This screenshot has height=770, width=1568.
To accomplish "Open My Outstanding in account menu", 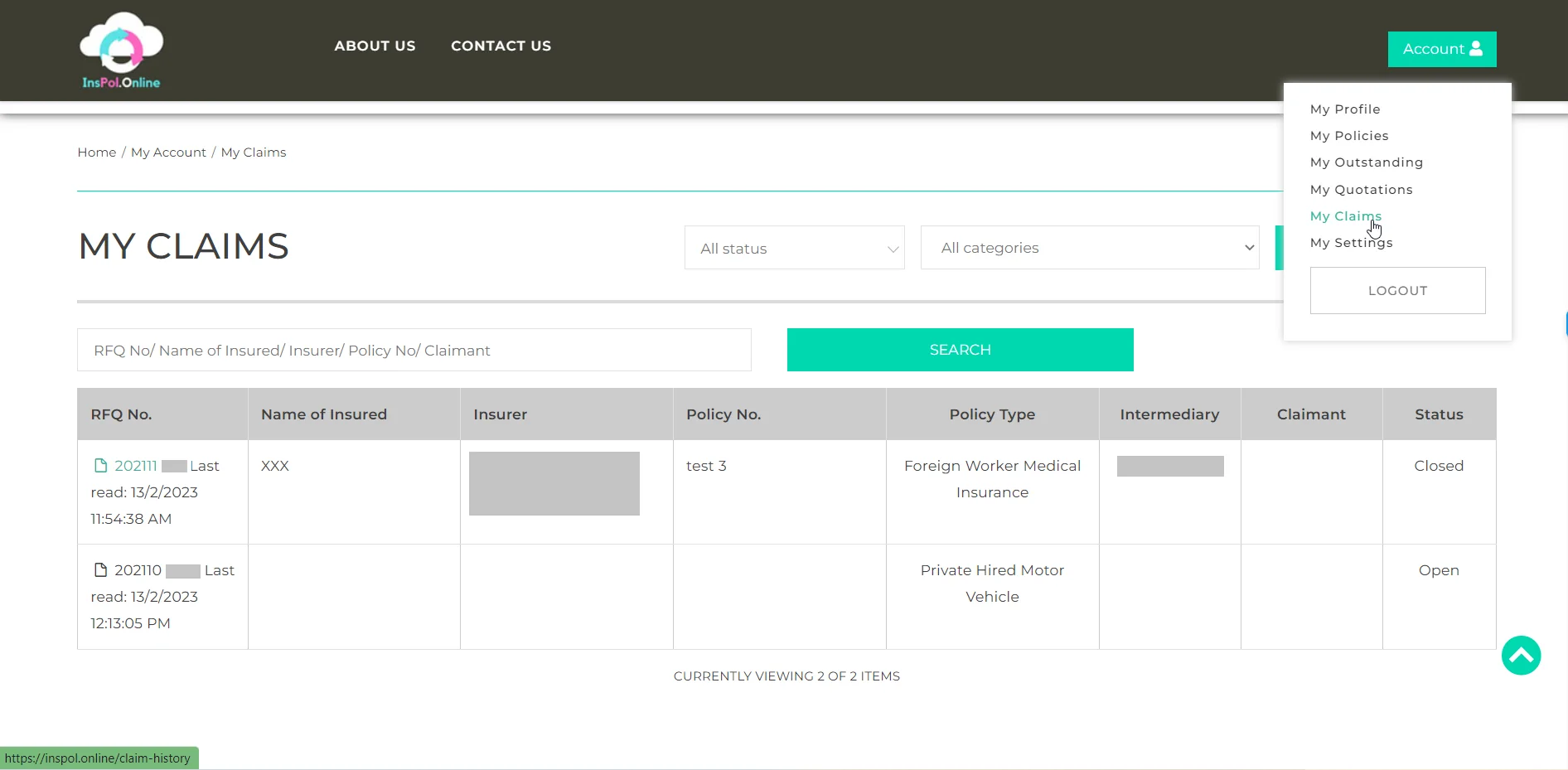I will click(1367, 162).
